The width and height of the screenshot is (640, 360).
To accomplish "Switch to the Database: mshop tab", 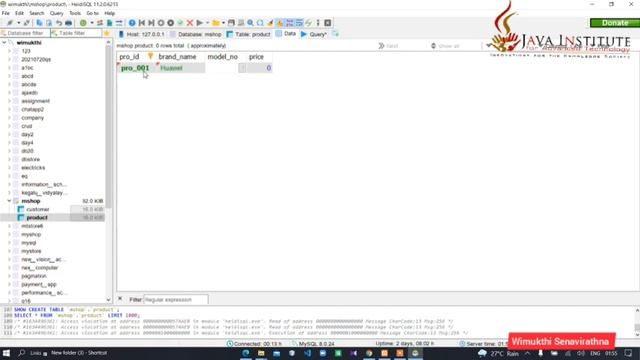I will pos(196,34).
